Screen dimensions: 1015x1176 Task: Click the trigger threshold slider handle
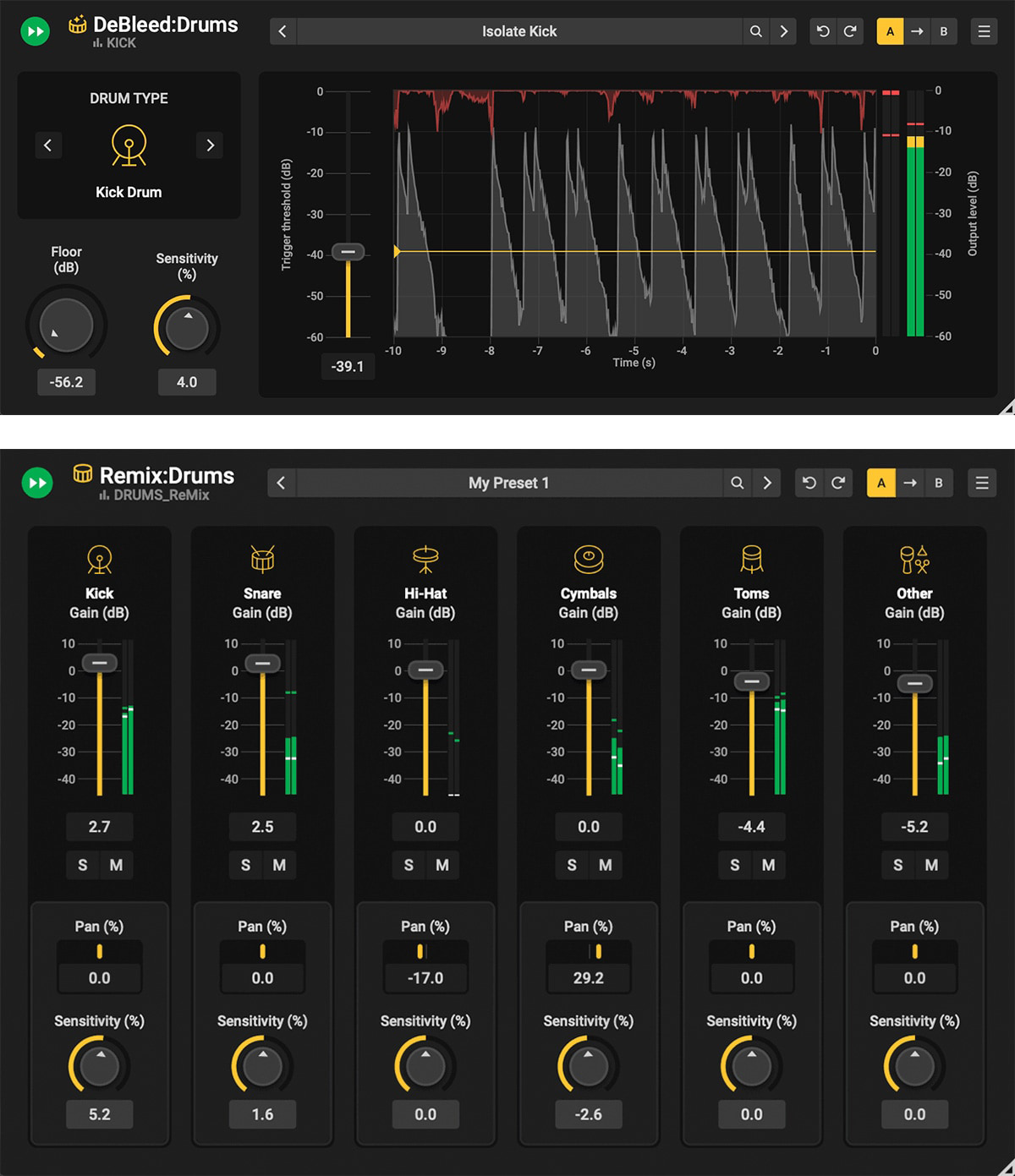348,252
